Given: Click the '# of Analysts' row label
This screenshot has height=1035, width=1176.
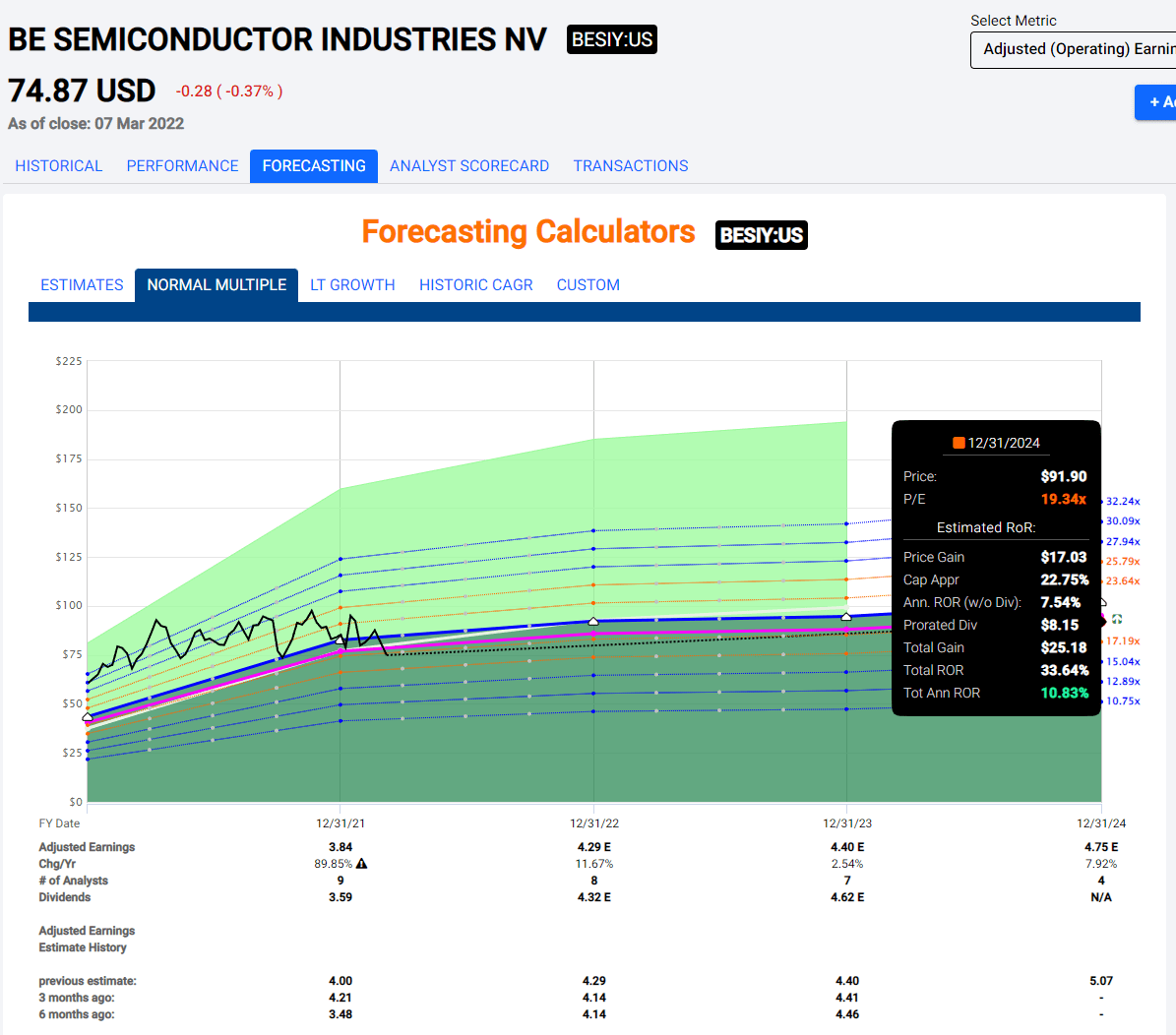Looking at the screenshot, I should (74, 881).
